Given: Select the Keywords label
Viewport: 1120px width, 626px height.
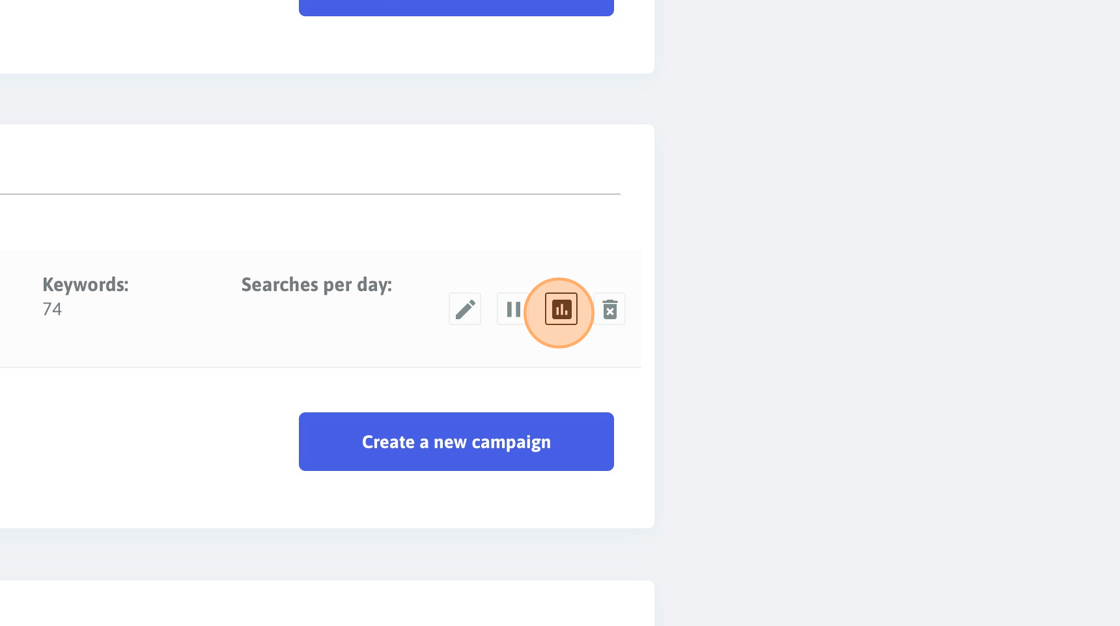Looking at the screenshot, I should pos(85,284).
